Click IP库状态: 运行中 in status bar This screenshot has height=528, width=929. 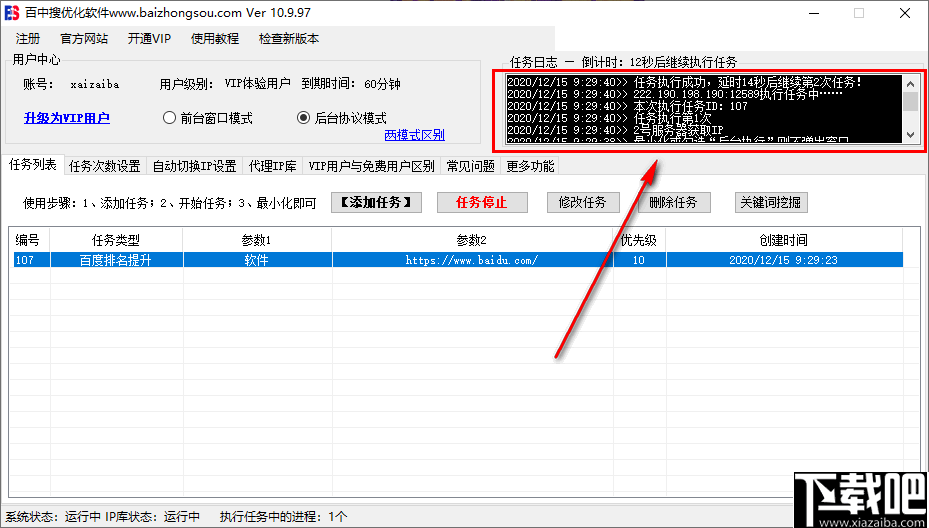coord(153,517)
